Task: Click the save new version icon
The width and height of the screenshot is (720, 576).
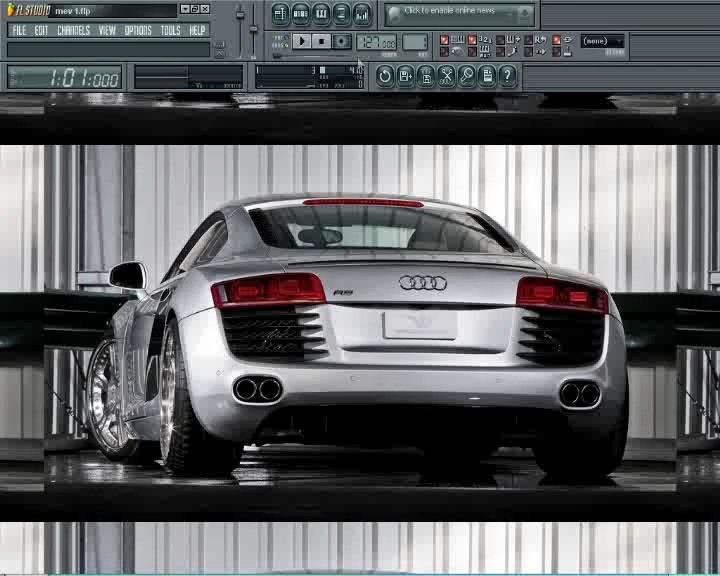Action: coord(405,76)
